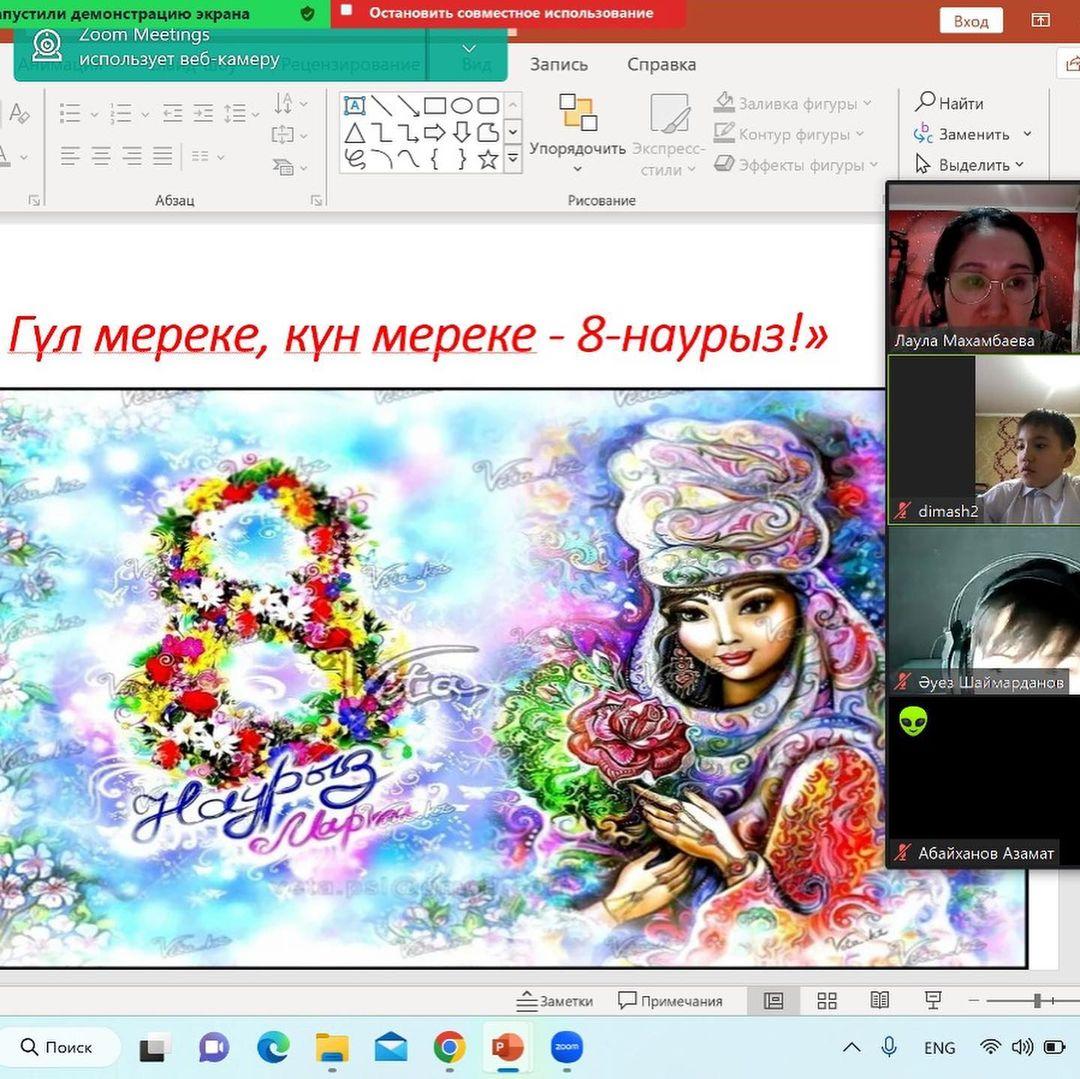Open the Абзац dialog launcher
The height and width of the screenshot is (1079, 1080).
pos(316,200)
